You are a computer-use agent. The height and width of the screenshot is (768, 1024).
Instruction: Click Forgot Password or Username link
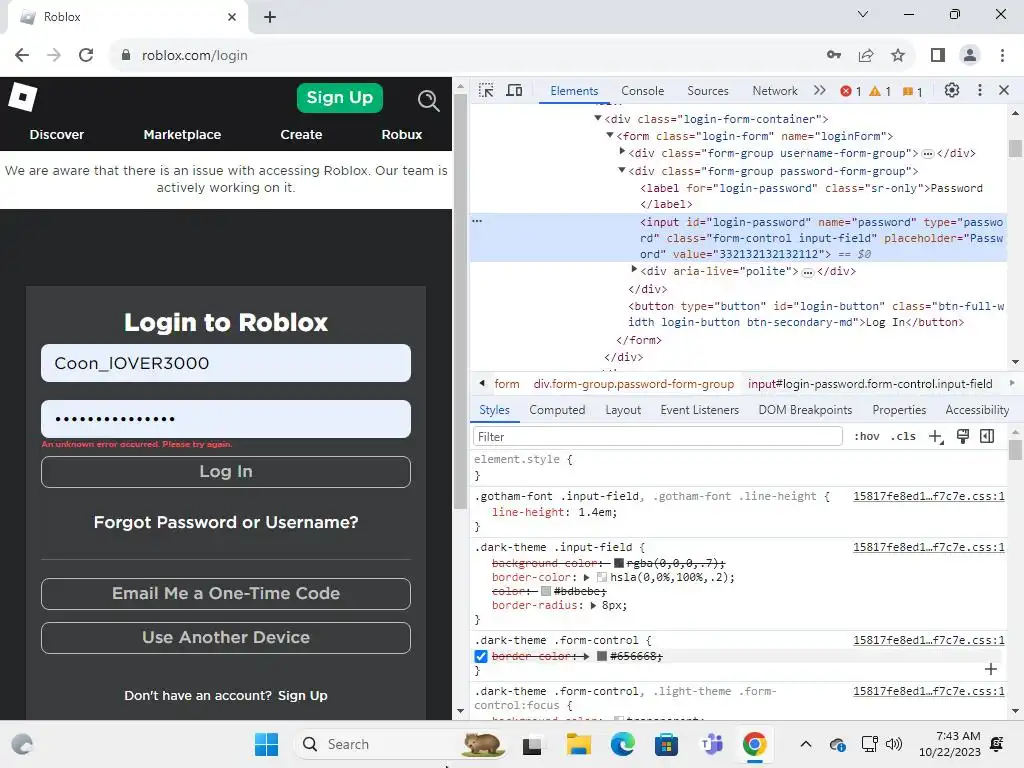click(x=226, y=522)
